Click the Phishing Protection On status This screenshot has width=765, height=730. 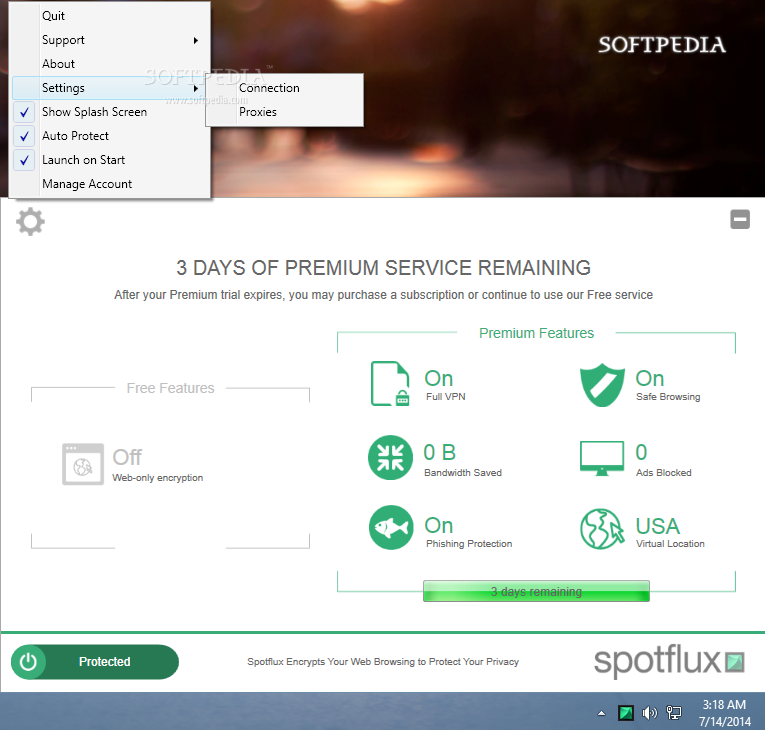(x=439, y=526)
